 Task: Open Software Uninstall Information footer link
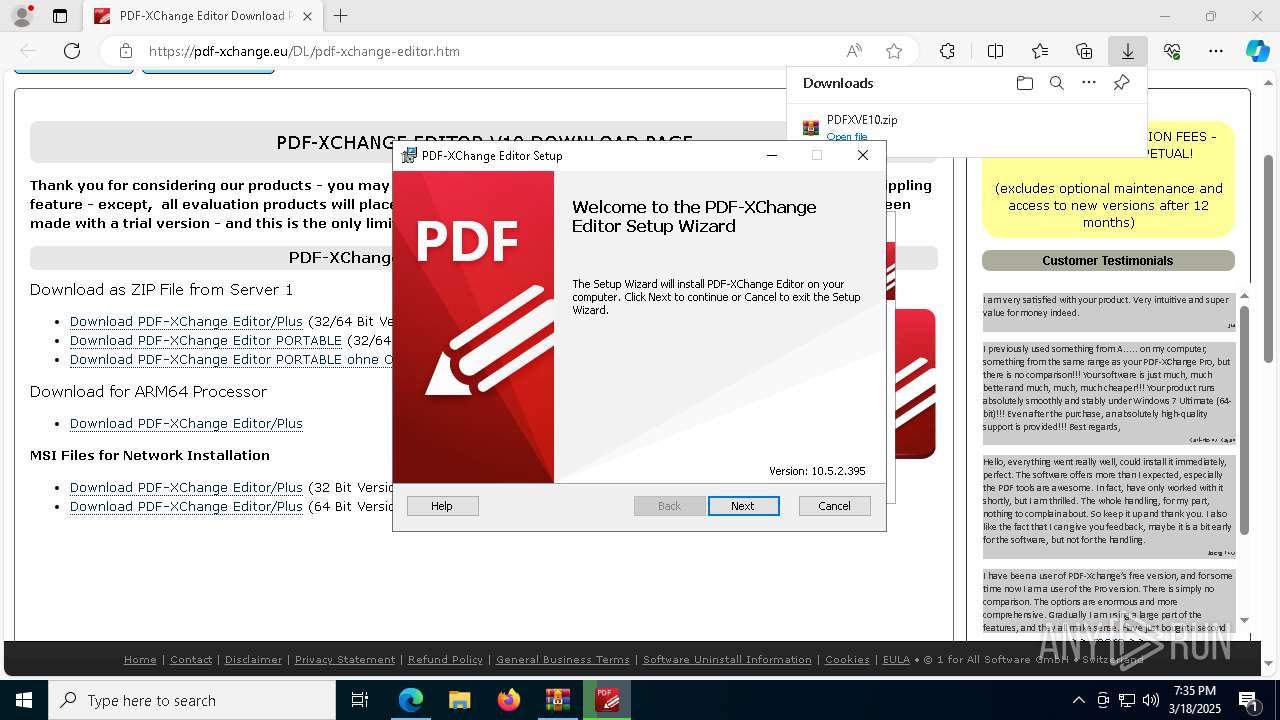pyautogui.click(x=727, y=659)
